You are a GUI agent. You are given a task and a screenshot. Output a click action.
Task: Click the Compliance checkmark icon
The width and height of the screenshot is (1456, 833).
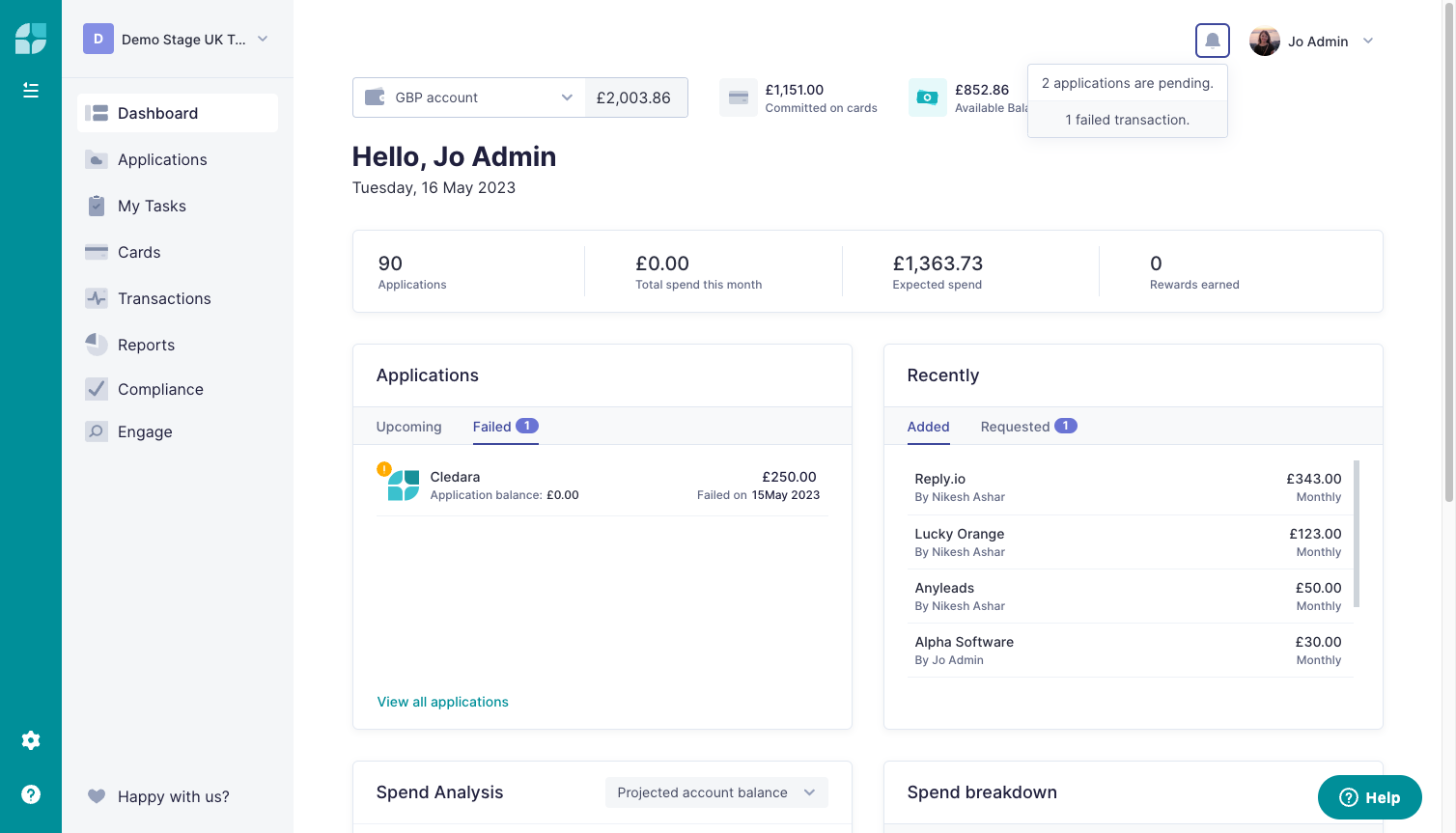(x=97, y=389)
